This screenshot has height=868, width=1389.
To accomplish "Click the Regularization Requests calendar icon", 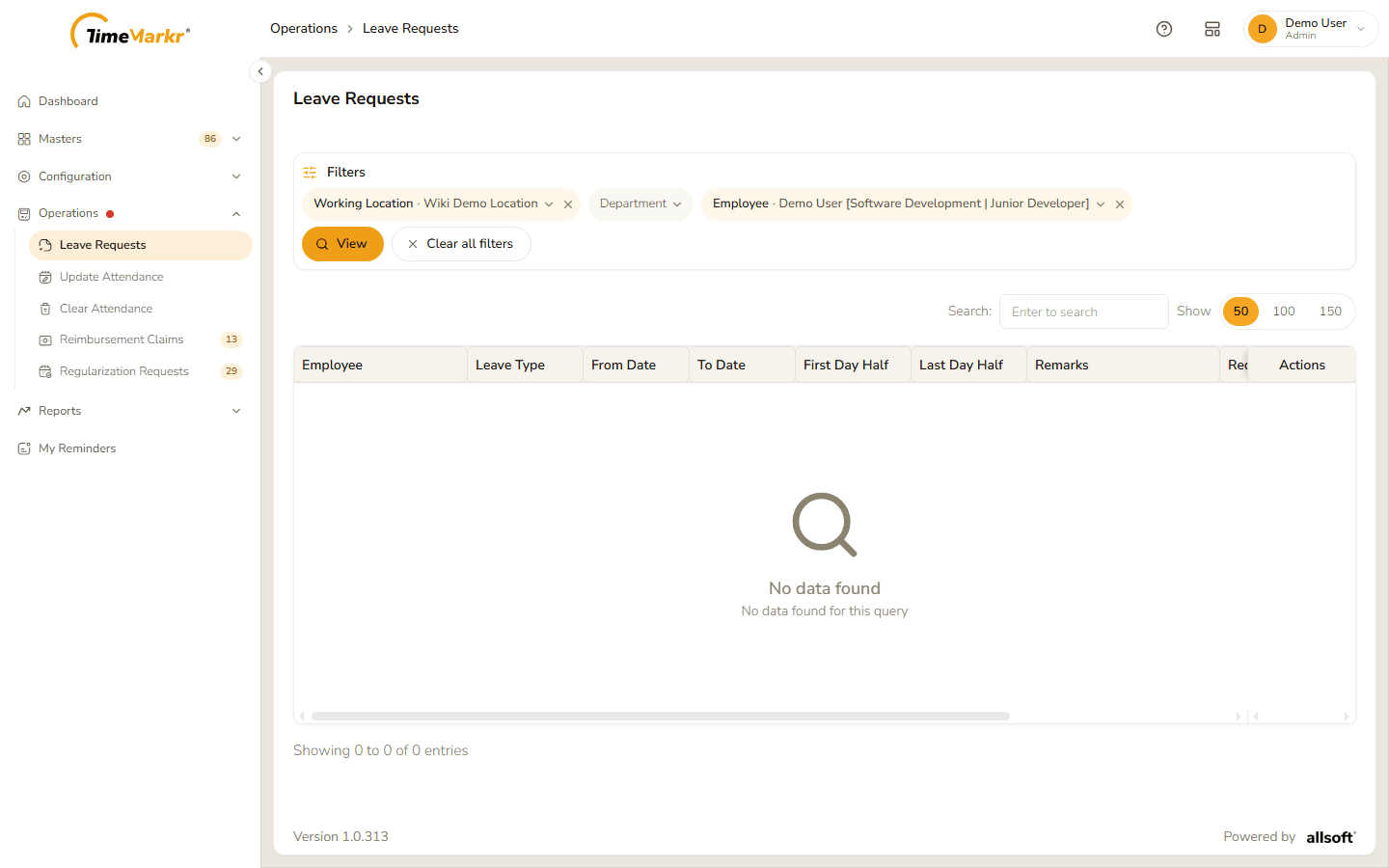I will (x=45, y=371).
